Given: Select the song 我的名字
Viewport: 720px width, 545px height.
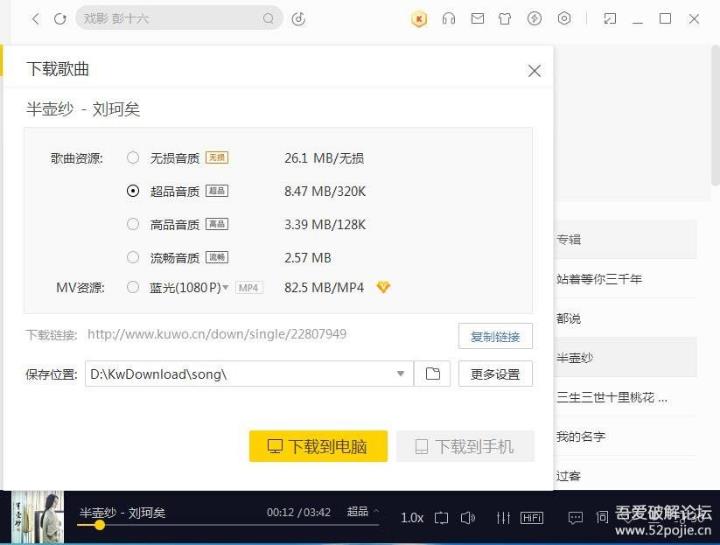Looking at the screenshot, I should (x=580, y=436).
